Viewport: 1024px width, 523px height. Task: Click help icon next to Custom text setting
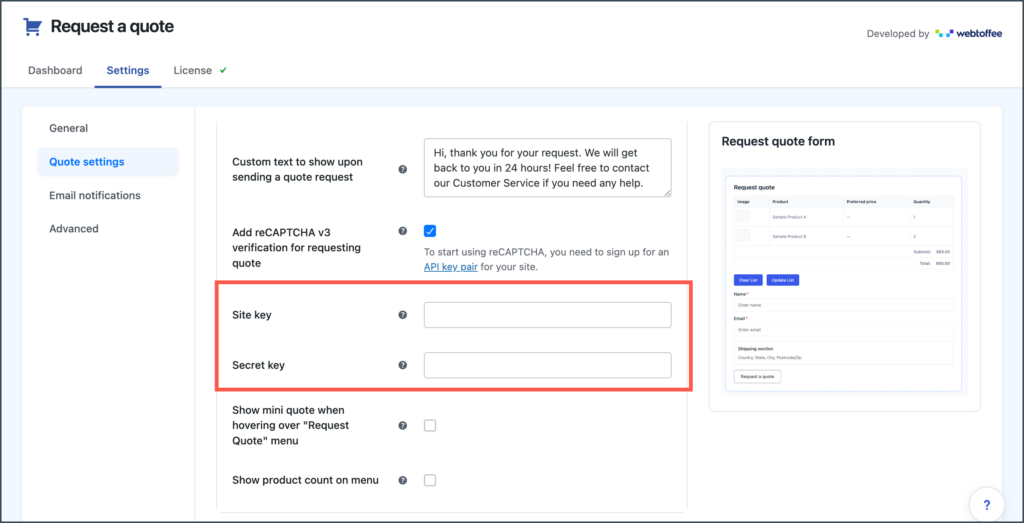tap(403, 169)
